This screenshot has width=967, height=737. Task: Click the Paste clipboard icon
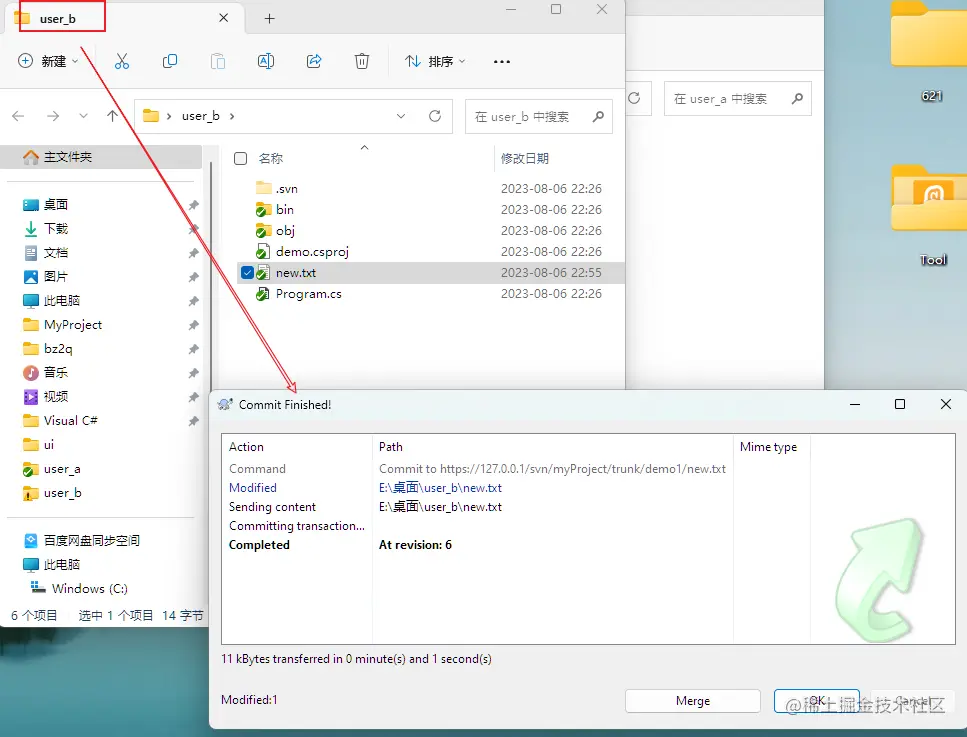pos(218,61)
